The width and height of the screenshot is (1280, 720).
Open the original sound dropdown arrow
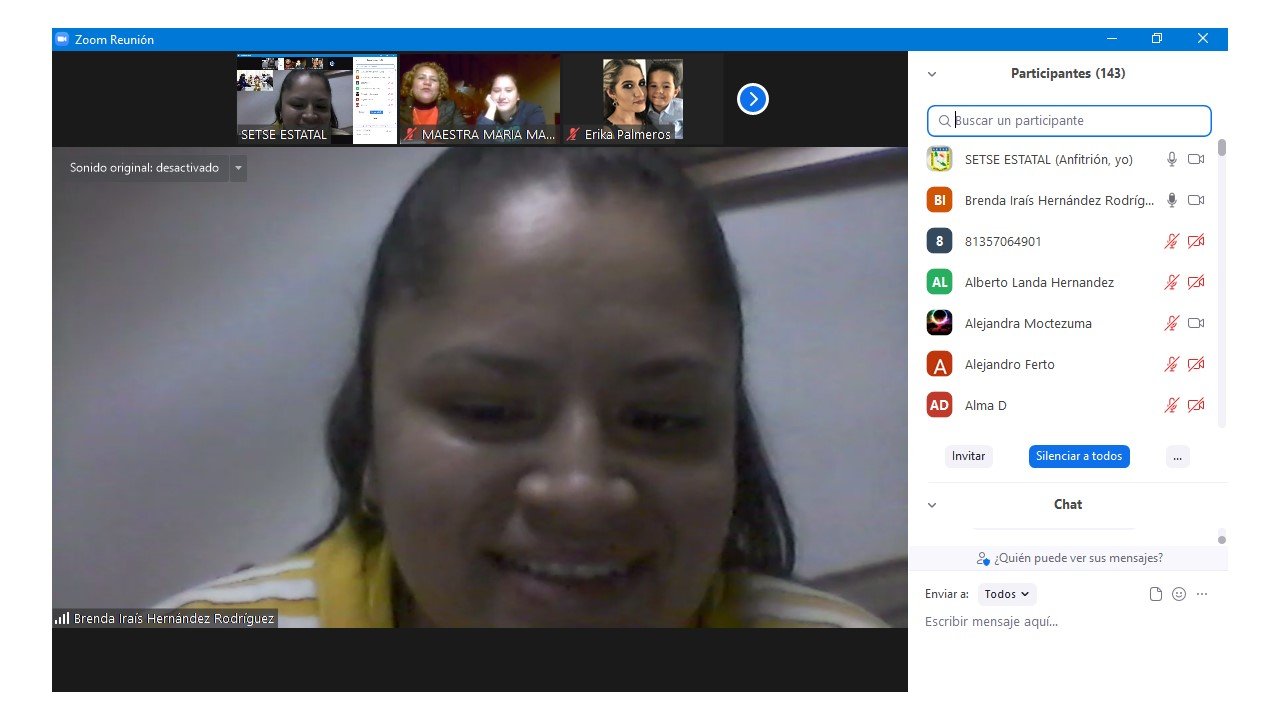point(238,168)
